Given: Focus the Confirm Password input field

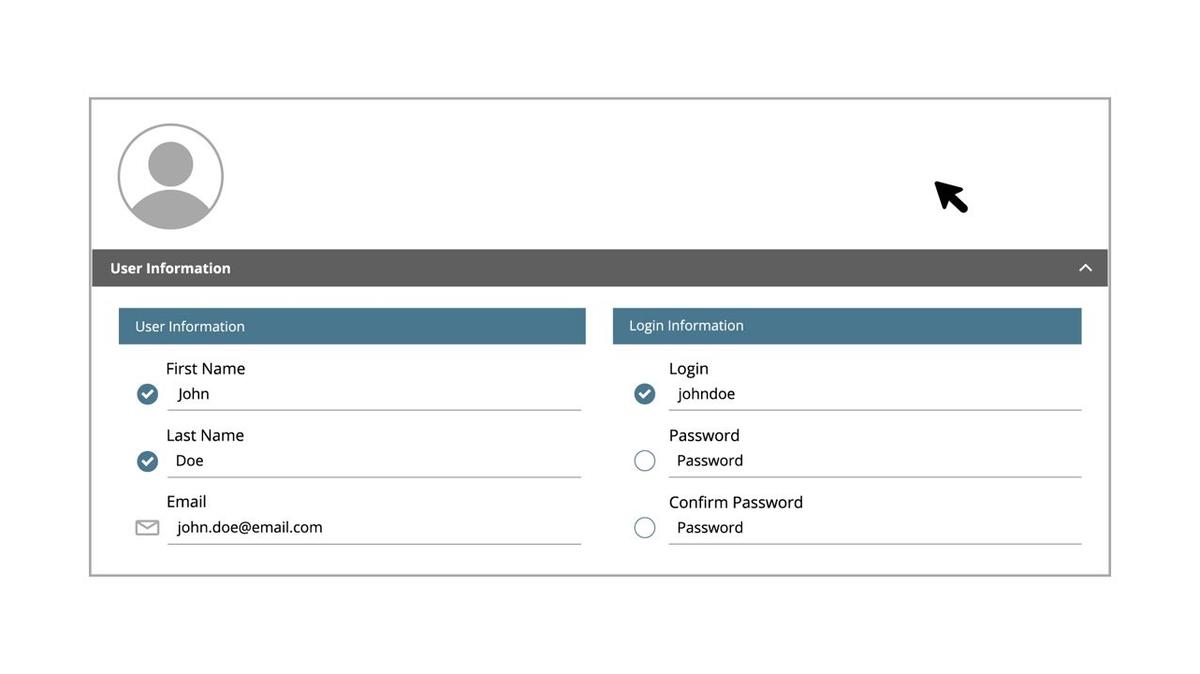Looking at the screenshot, I should click(875, 527).
